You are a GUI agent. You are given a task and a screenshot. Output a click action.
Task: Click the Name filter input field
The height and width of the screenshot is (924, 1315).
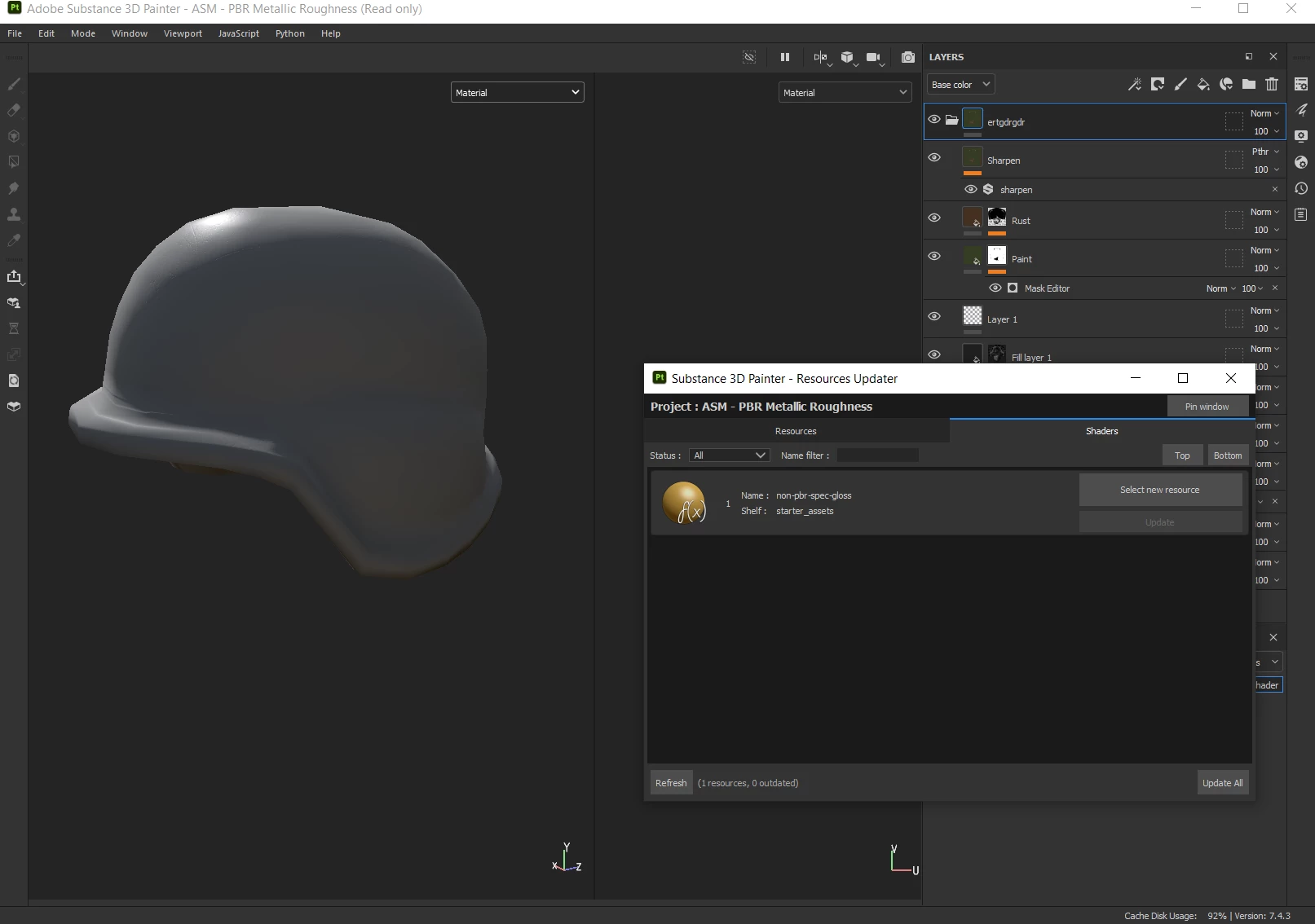tap(877, 455)
